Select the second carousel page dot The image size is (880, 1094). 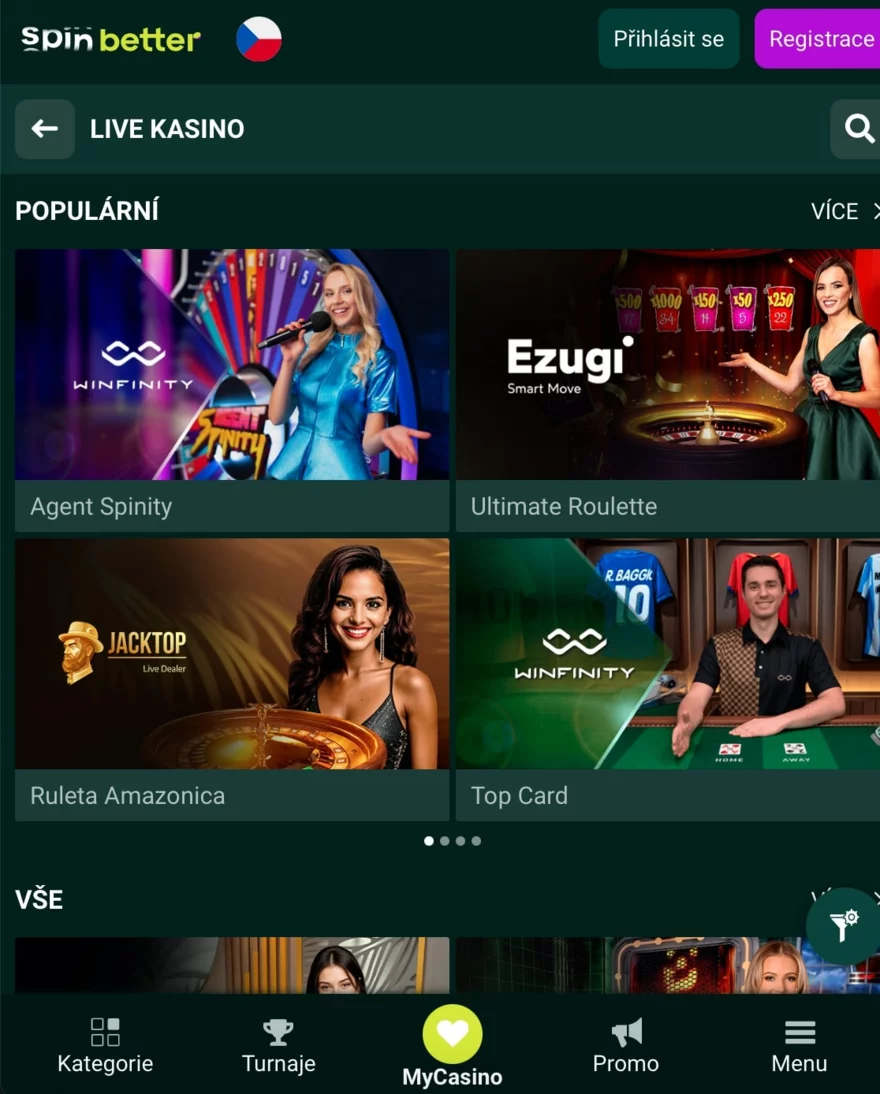click(x=445, y=841)
